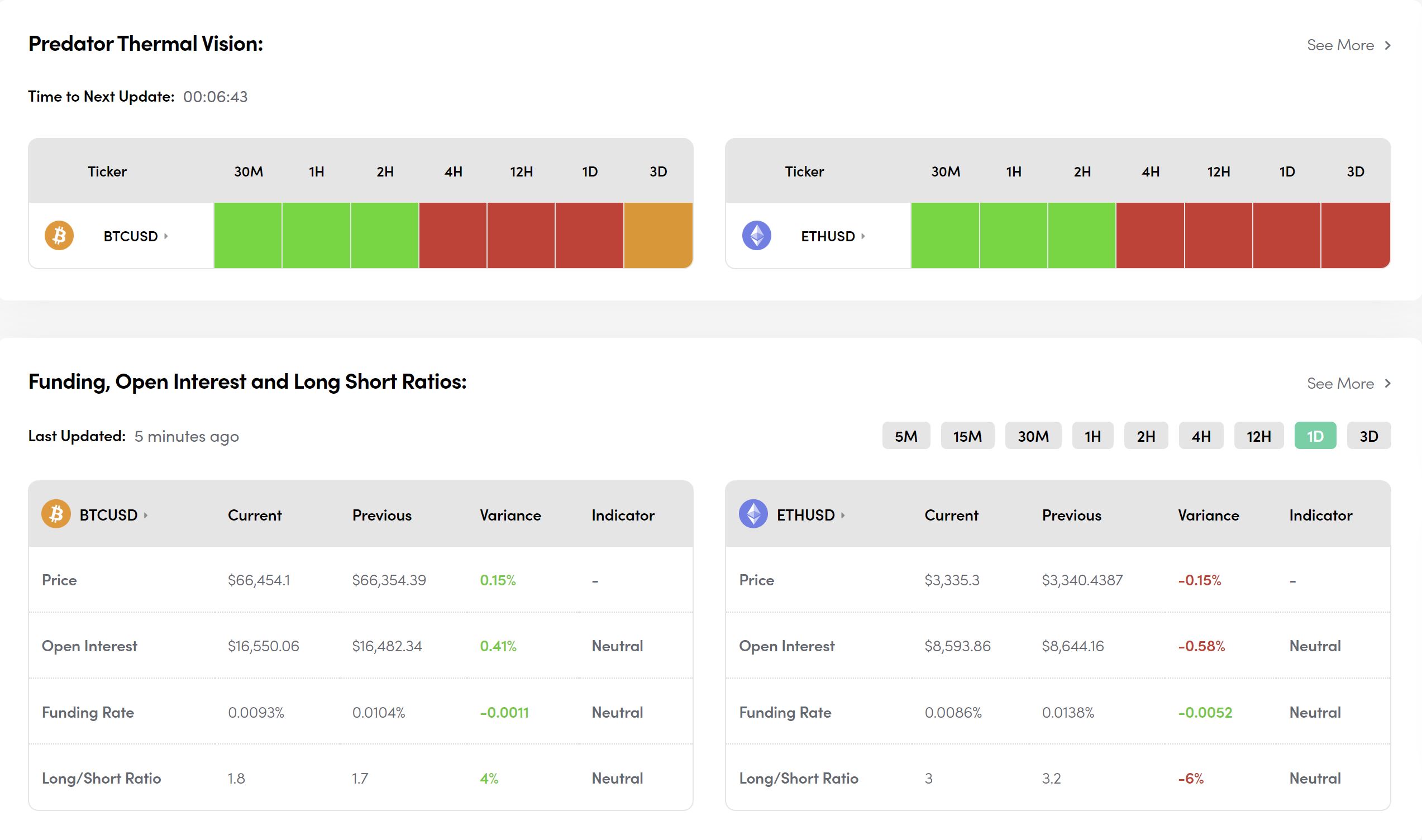Choose the 3D timeframe tab
The image size is (1422, 840).
1368,436
